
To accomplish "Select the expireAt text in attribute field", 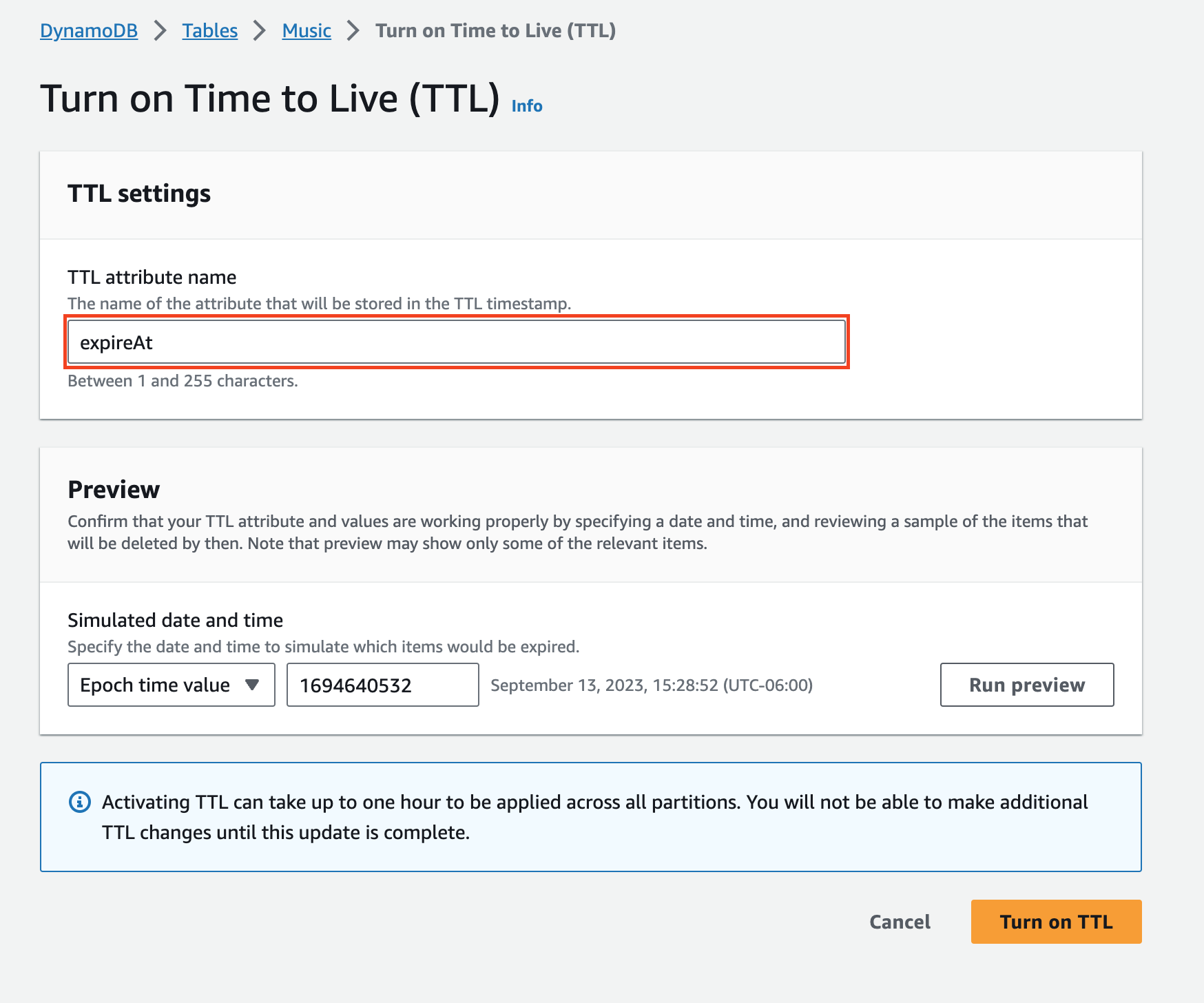I will coord(118,341).
